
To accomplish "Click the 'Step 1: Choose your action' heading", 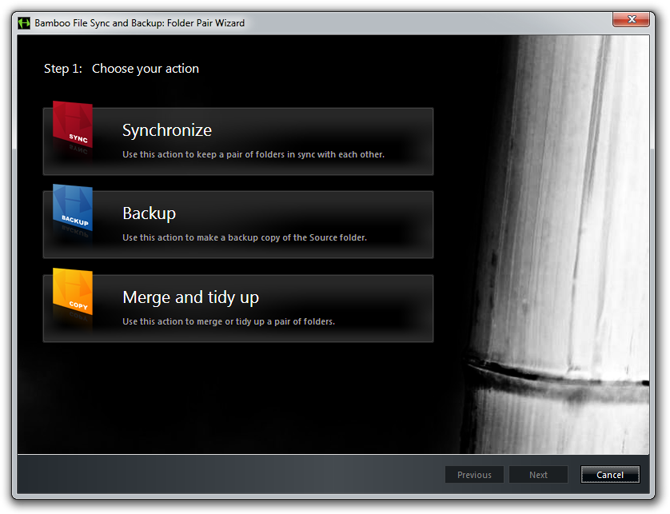I will 121,69.
